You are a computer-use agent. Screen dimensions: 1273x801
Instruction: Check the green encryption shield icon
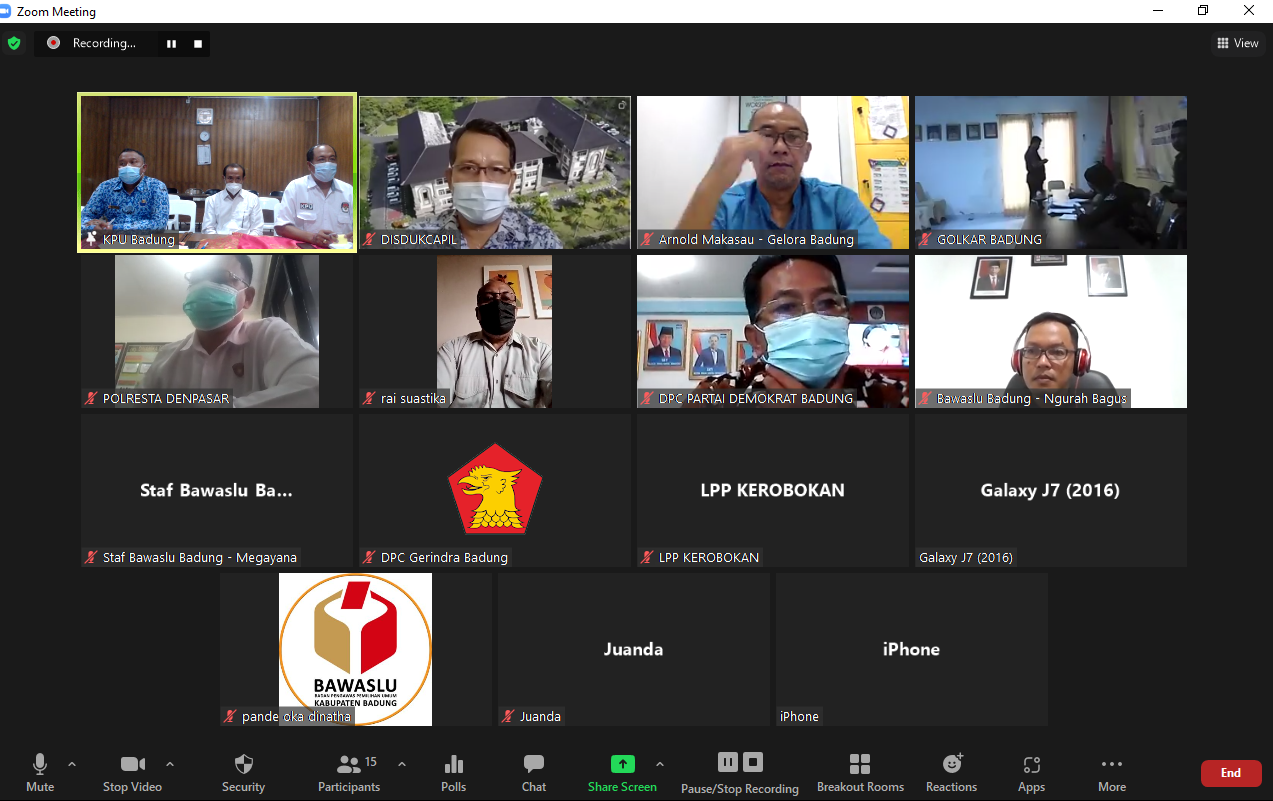tap(14, 43)
